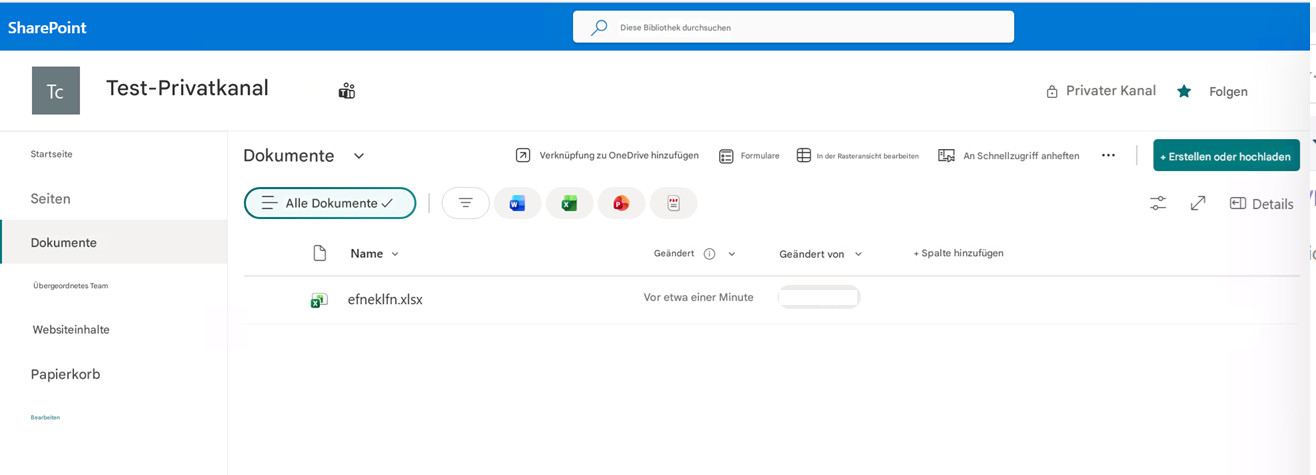Open the Geändert von column dropdown

coord(821,254)
